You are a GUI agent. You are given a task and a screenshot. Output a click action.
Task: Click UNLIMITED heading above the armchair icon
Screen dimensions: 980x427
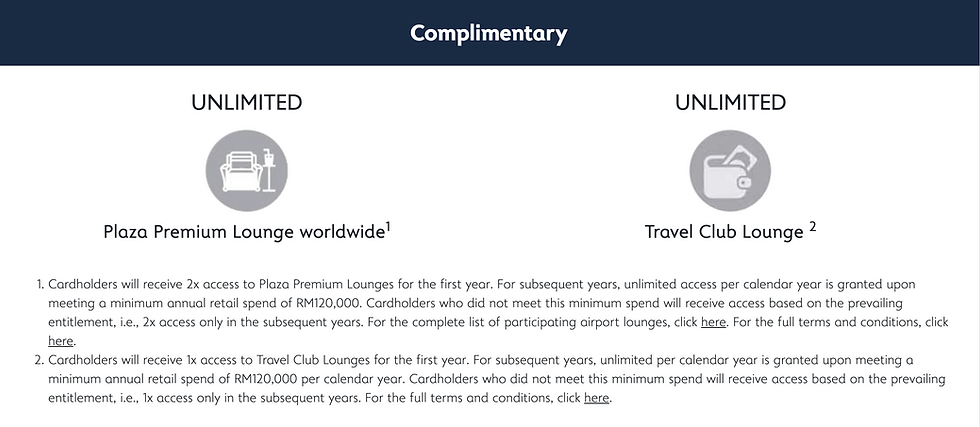[x=246, y=102]
